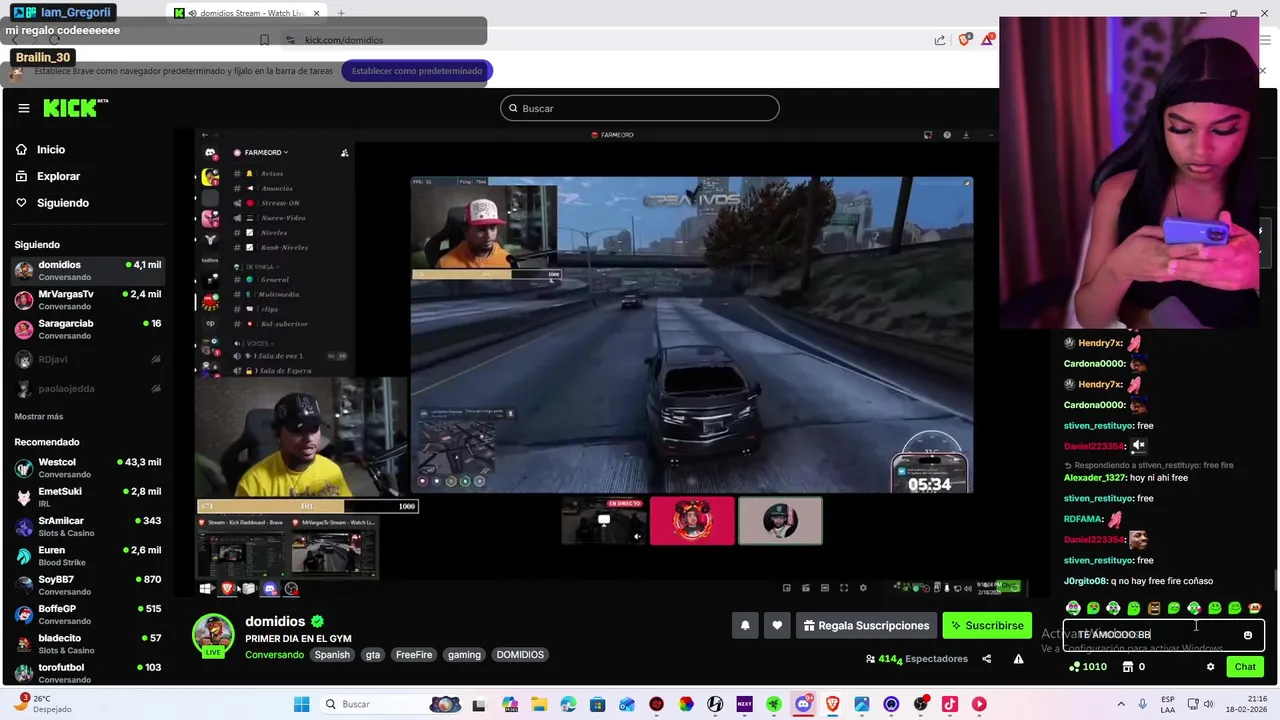The image size is (1280, 720).
Task: Open Westcol recommended channel
Action: tap(87, 468)
